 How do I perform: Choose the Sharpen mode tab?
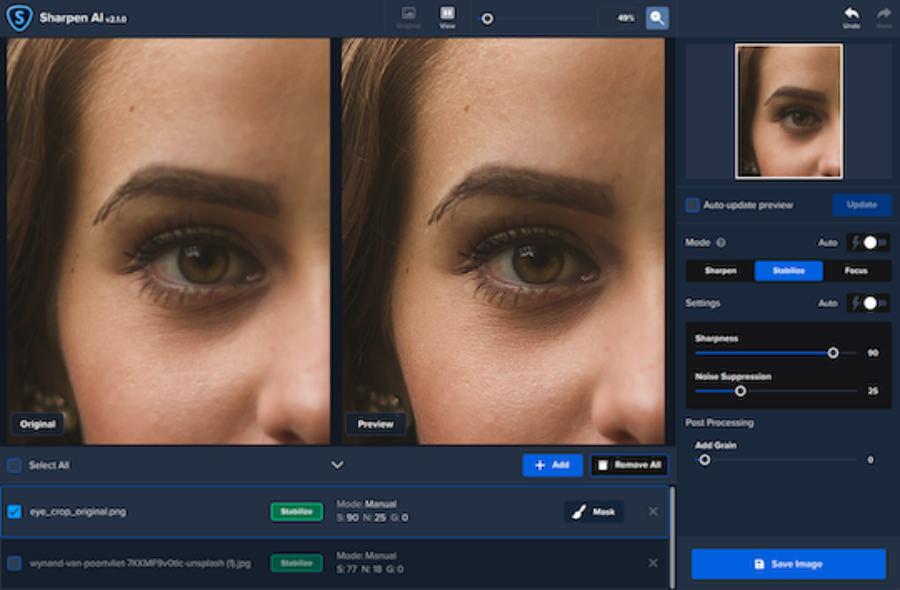(x=720, y=271)
